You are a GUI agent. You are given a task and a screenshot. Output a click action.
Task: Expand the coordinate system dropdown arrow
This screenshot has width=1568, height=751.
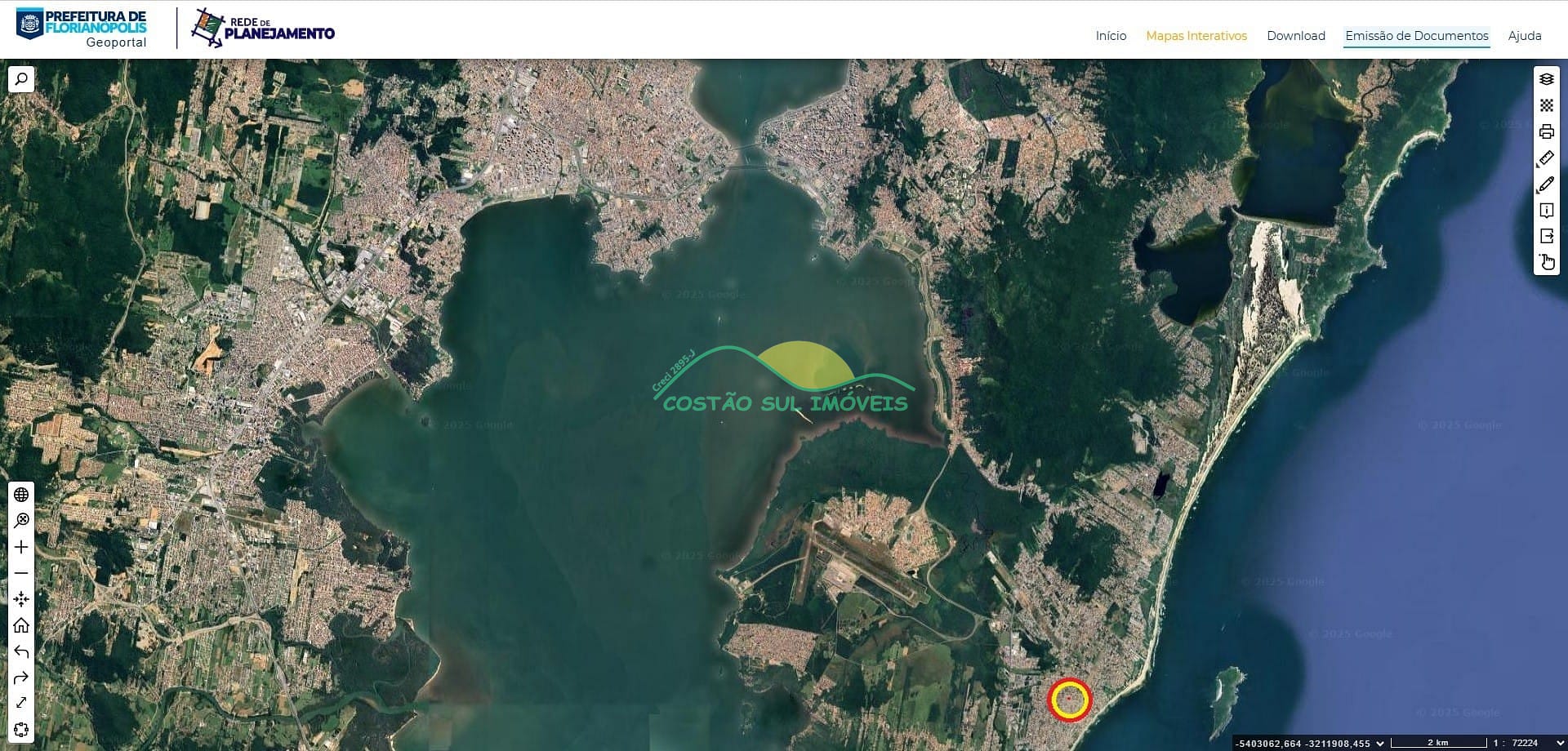(x=1380, y=743)
